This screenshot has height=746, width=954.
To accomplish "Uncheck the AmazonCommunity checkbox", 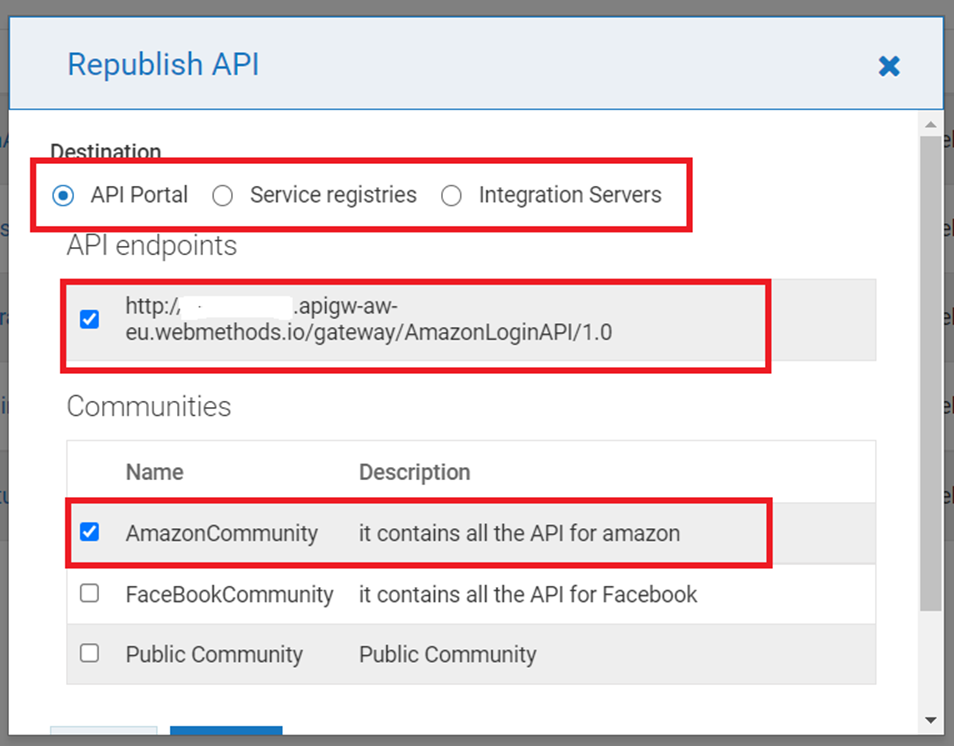I will tap(89, 532).
